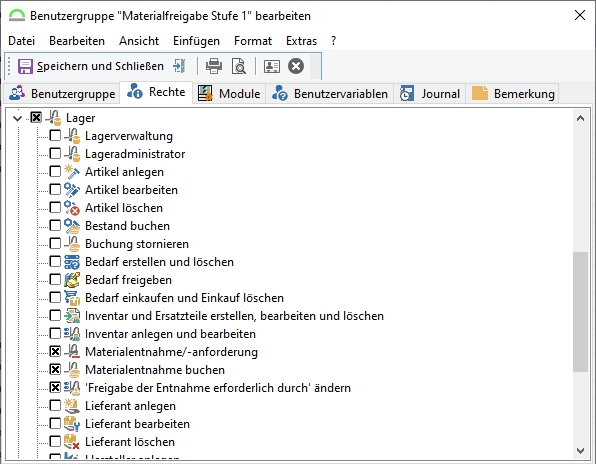Click the Bedarf freigeben icon

72,280
